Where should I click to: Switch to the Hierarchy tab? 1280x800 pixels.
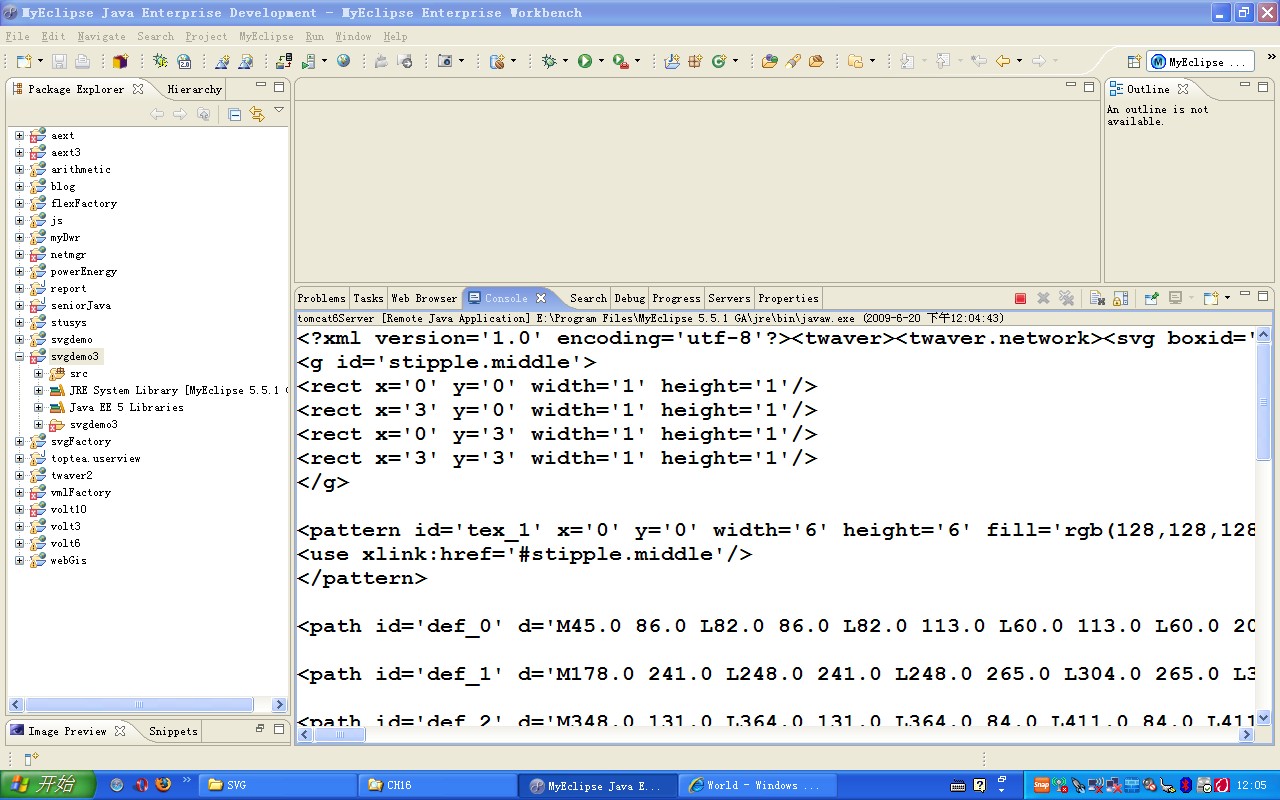[194, 89]
